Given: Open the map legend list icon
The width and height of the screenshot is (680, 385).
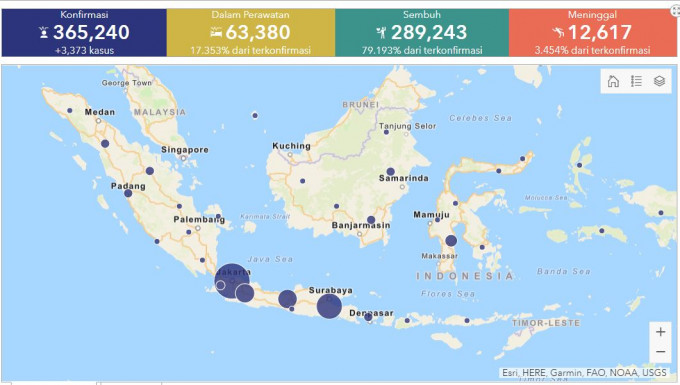Looking at the screenshot, I should [636, 81].
